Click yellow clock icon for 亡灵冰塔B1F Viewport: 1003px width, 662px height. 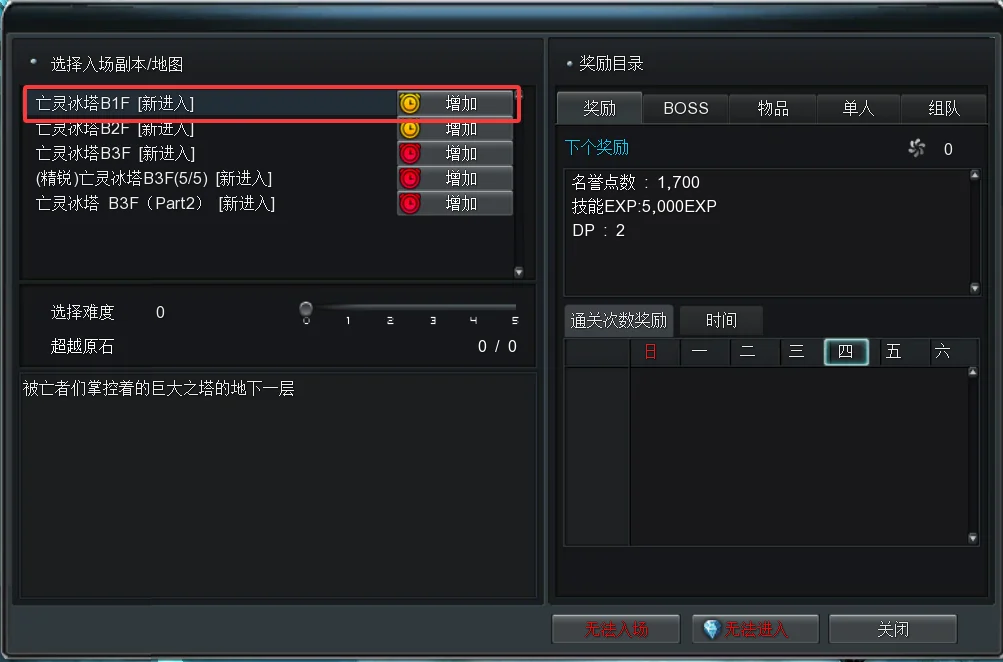pos(410,103)
